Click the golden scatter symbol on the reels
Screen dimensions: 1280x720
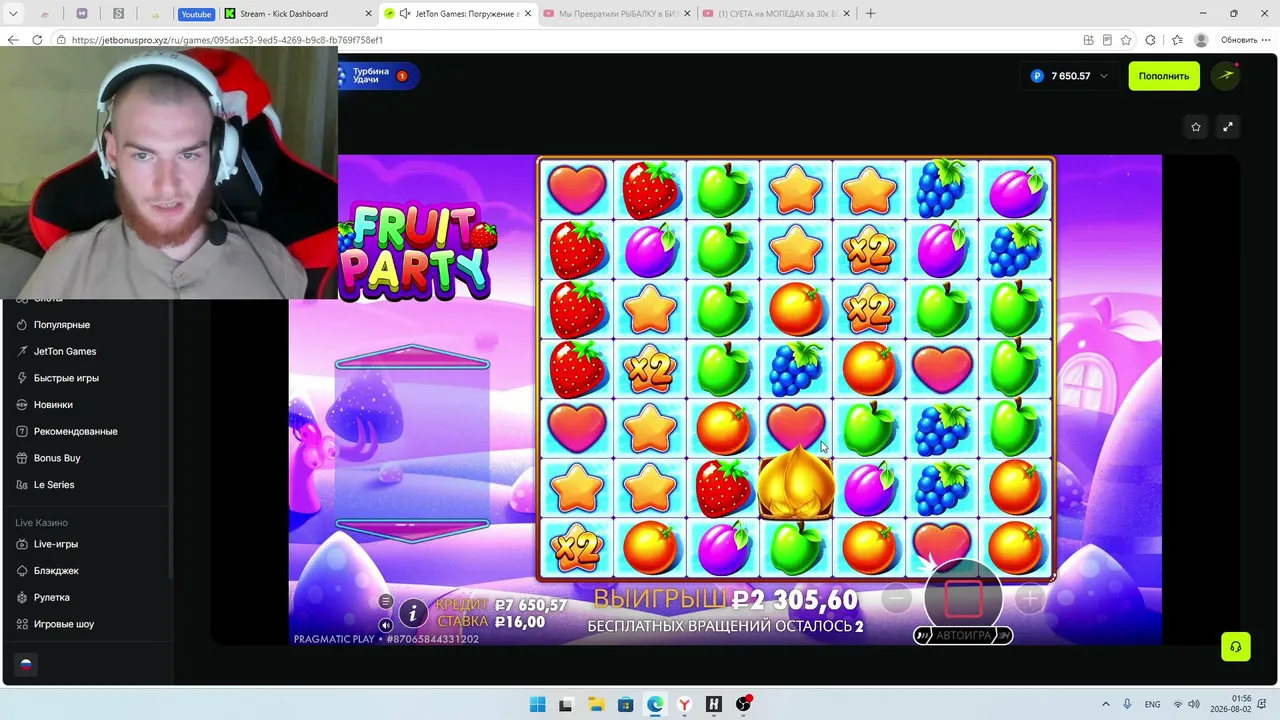coord(796,484)
